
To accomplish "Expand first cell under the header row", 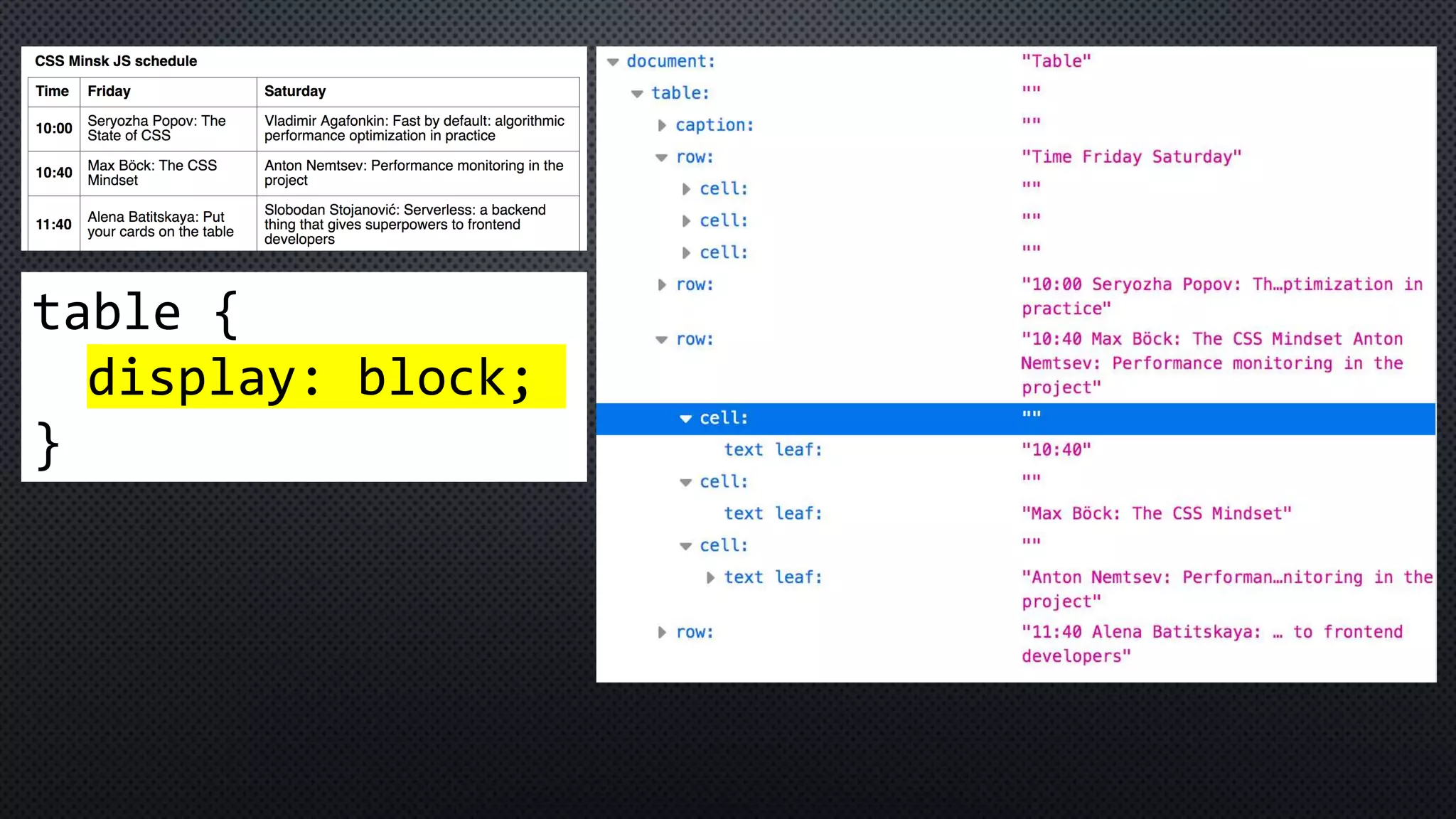I will [686, 189].
